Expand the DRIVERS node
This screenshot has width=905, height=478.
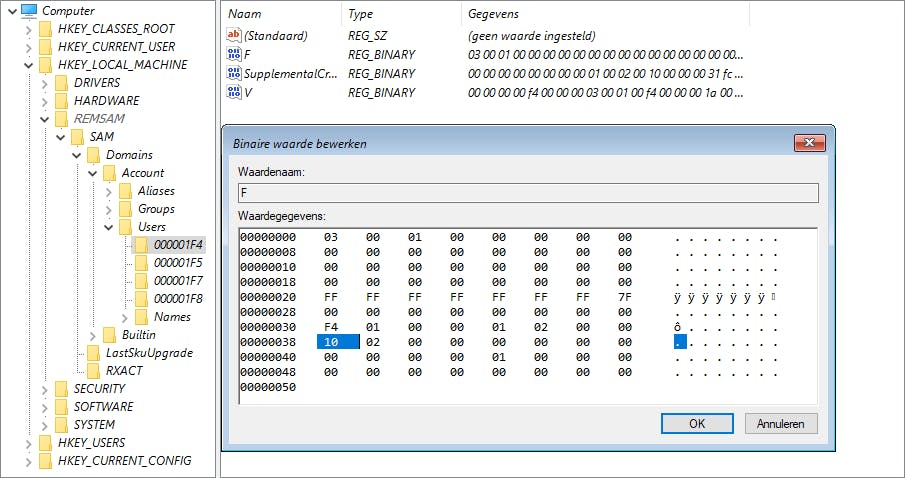point(45,83)
